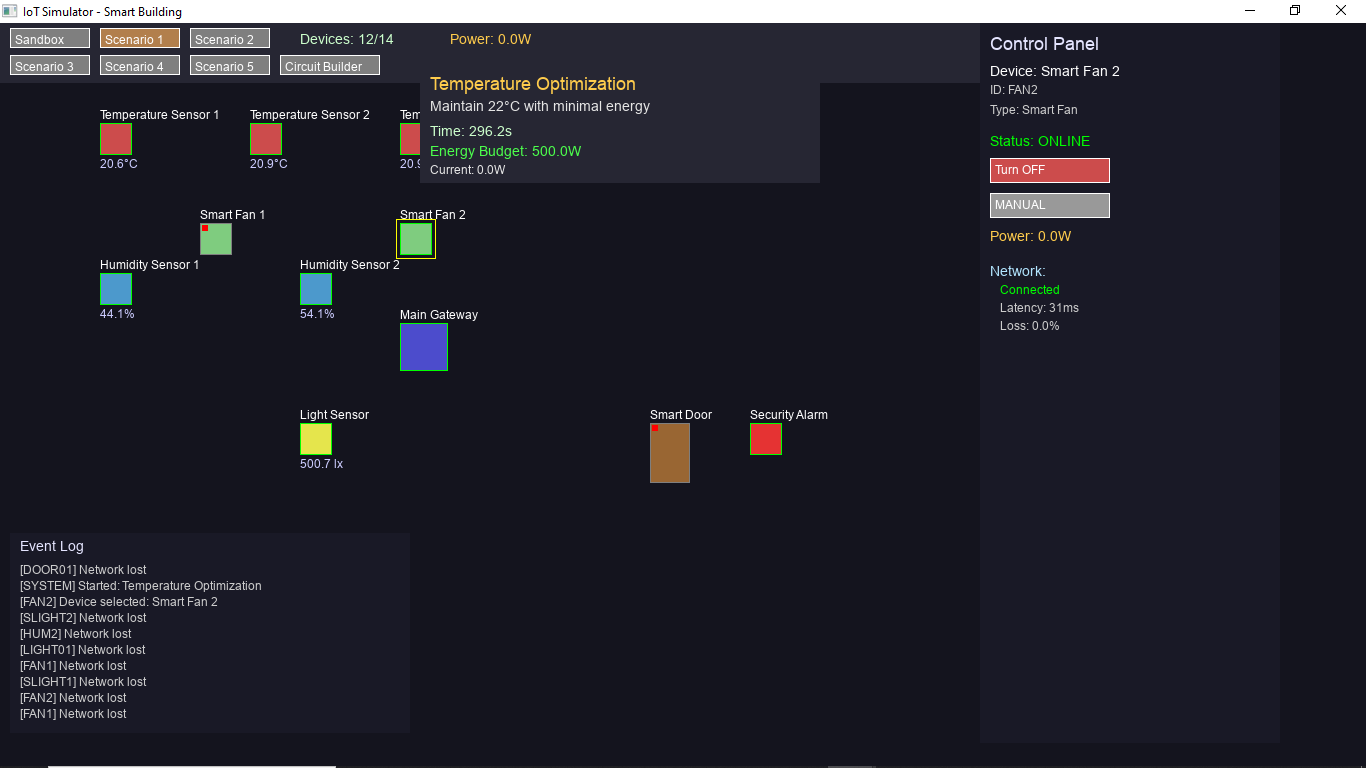
Task: Close the IoT Simulator window
Action: (1341, 11)
